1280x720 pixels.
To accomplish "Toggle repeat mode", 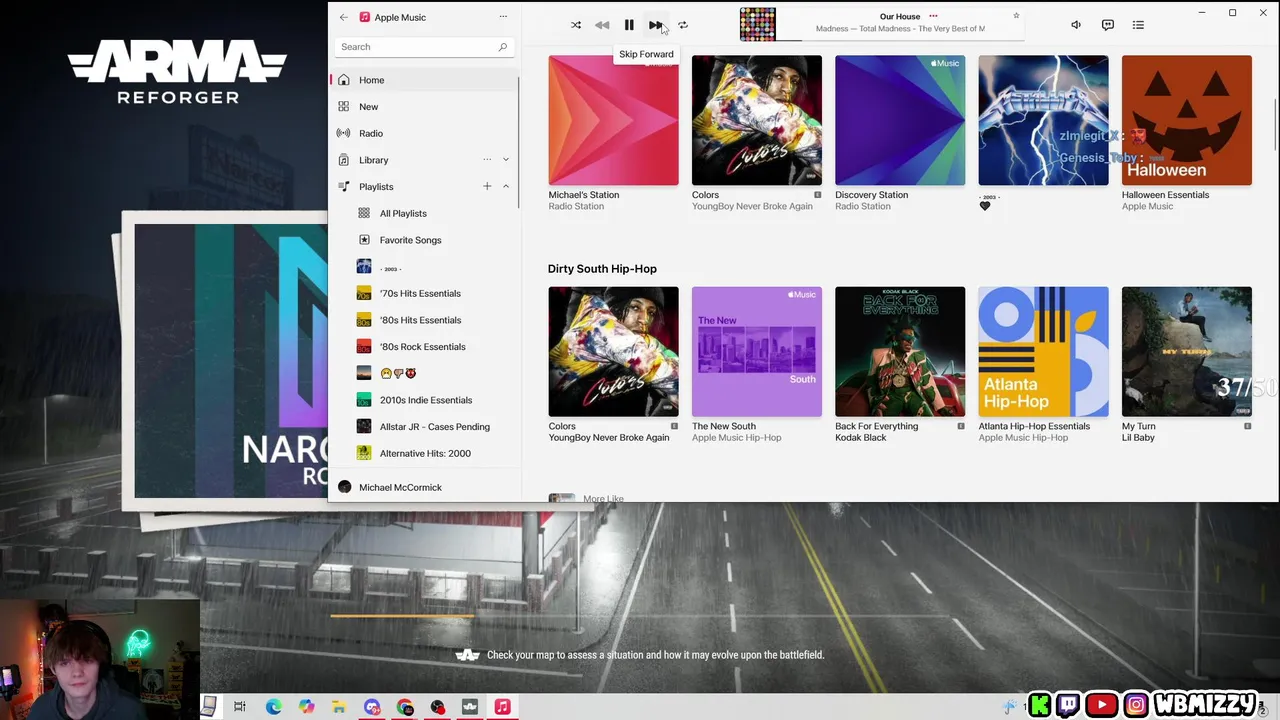I will point(683,25).
